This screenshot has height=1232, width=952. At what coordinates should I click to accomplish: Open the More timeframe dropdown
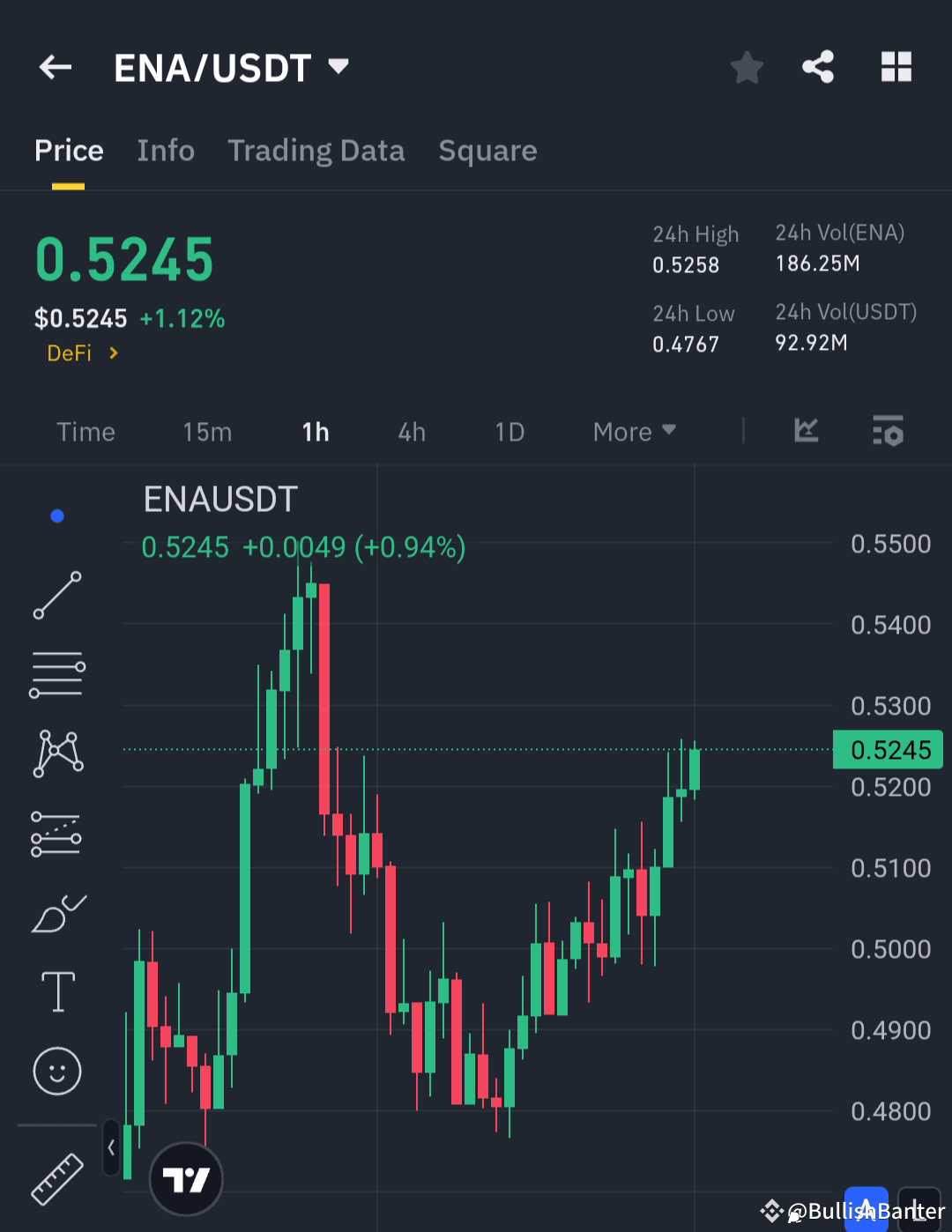tap(634, 432)
